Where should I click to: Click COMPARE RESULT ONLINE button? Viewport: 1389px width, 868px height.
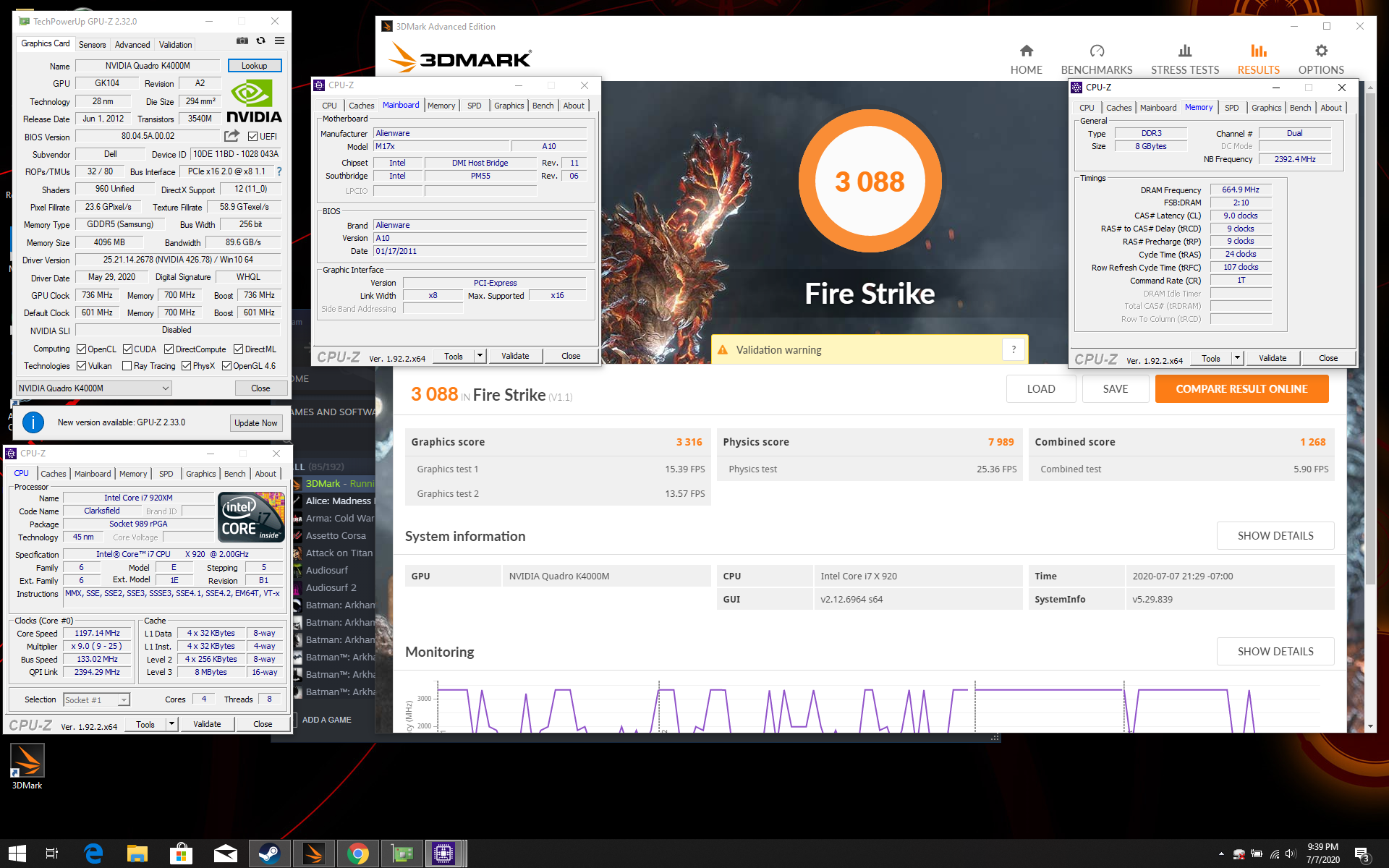[1241, 389]
